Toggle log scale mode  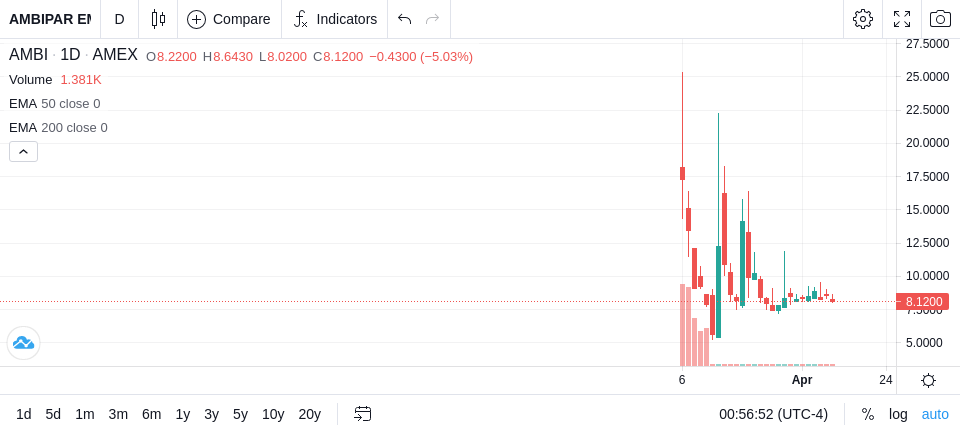tap(898, 414)
